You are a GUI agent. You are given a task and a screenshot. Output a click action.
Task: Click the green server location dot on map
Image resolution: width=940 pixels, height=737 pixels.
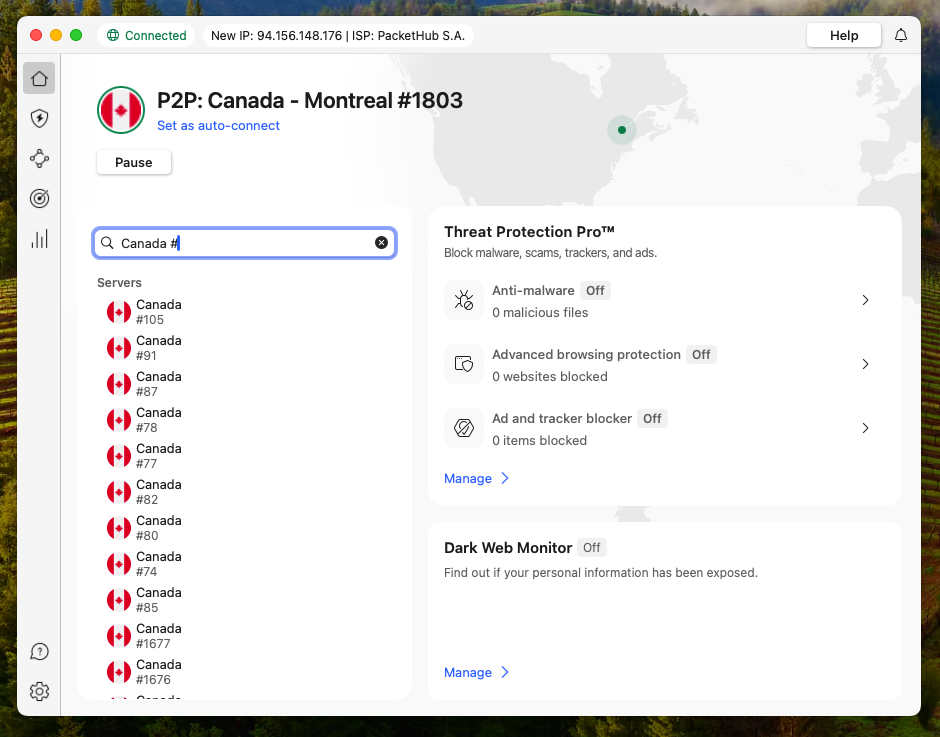click(622, 130)
